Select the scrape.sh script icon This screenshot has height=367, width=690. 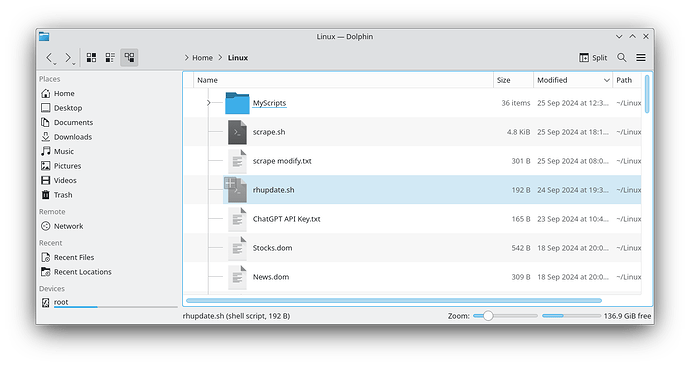click(x=237, y=132)
